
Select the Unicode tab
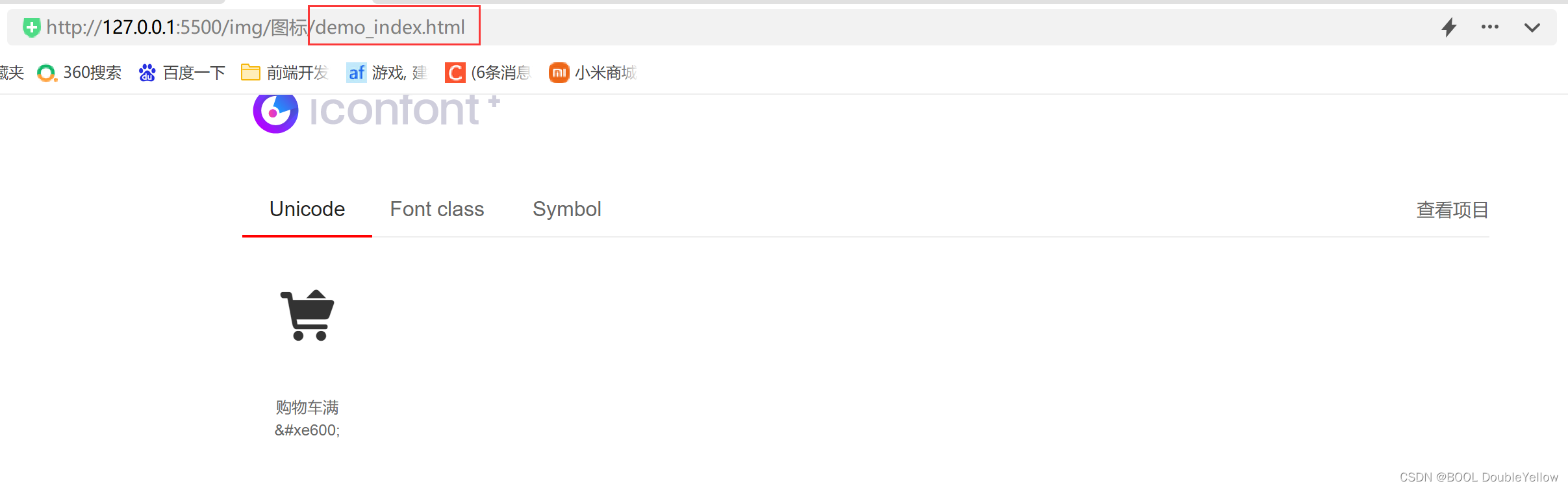[x=307, y=209]
